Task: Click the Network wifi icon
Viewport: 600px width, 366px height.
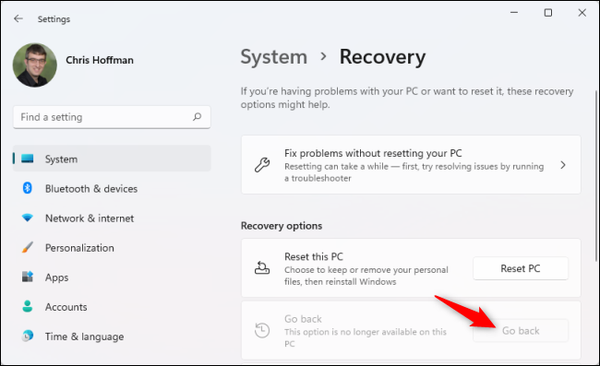Action: (27, 218)
